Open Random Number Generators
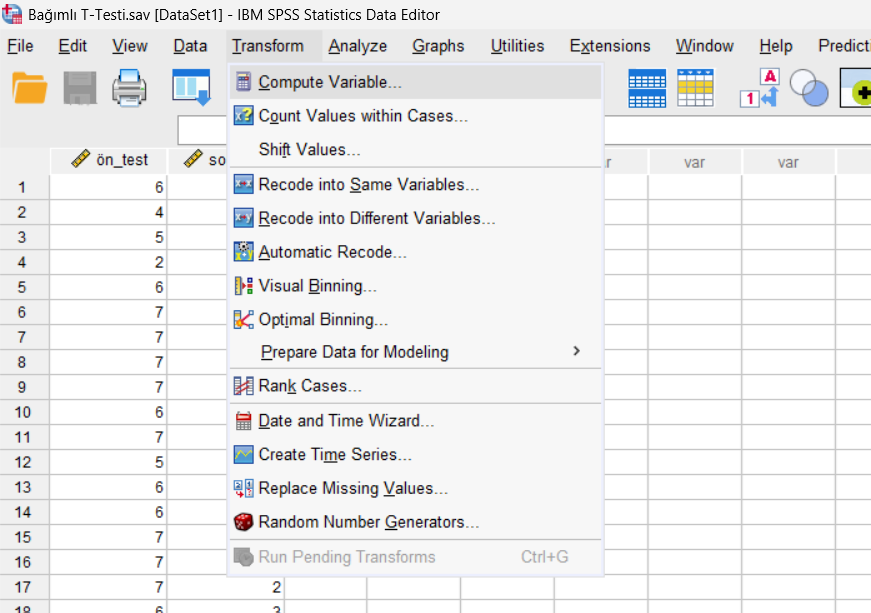The width and height of the screenshot is (871, 613). (368, 522)
